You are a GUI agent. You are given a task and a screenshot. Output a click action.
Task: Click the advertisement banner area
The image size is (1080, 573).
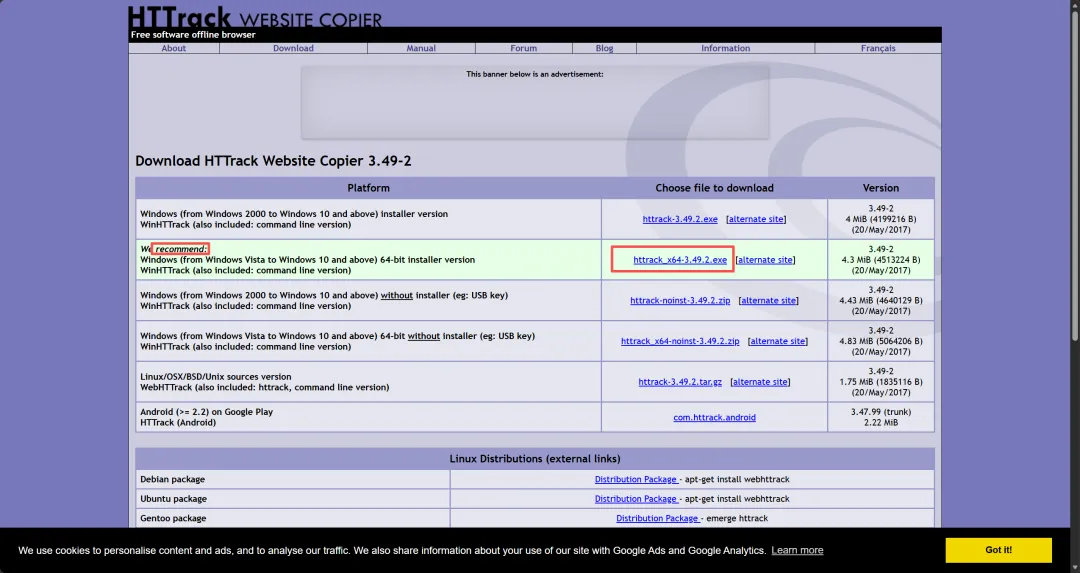534,103
